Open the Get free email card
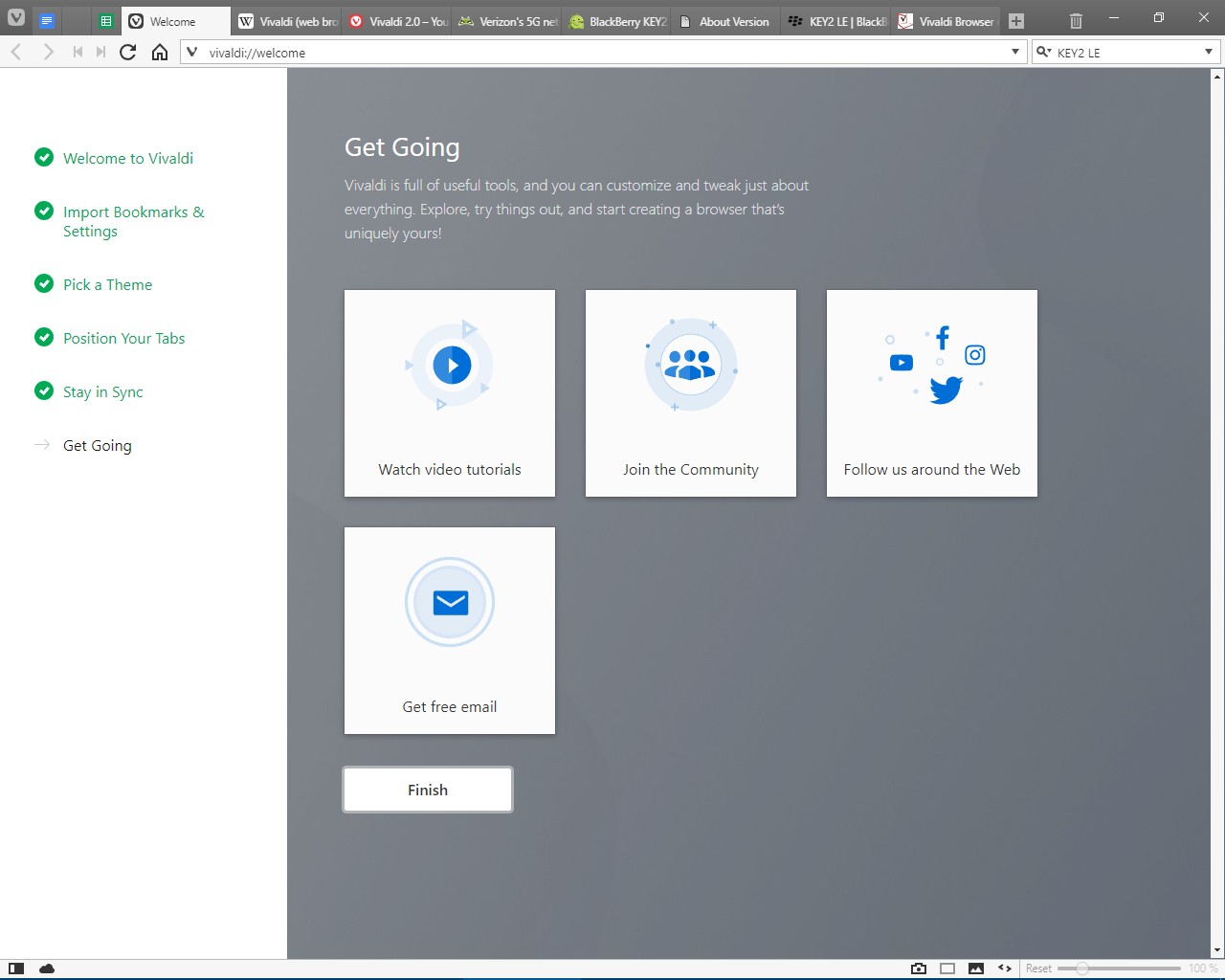The image size is (1225, 980). 450,631
